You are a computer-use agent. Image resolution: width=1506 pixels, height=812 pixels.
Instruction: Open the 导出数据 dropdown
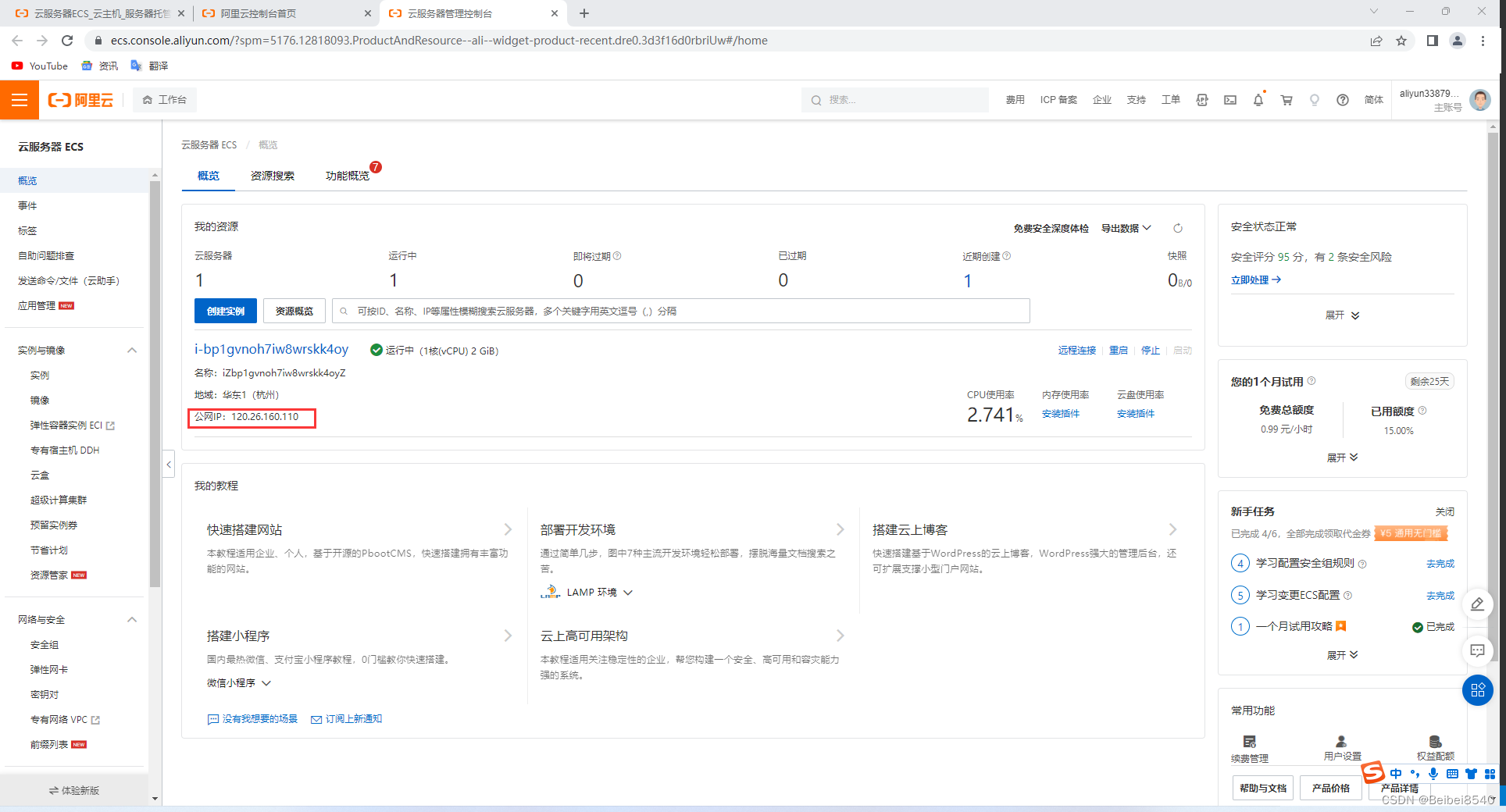click(1126, 228)
